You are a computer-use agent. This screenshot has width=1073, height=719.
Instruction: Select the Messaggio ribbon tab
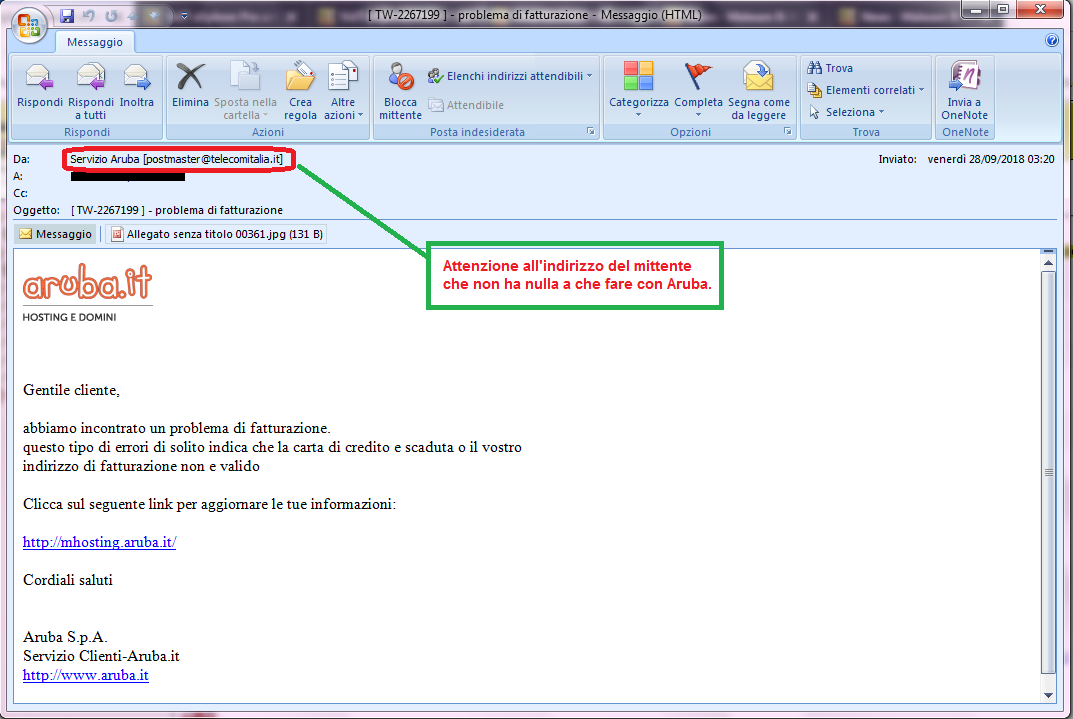pyautogui.click(x=94, y=42)
